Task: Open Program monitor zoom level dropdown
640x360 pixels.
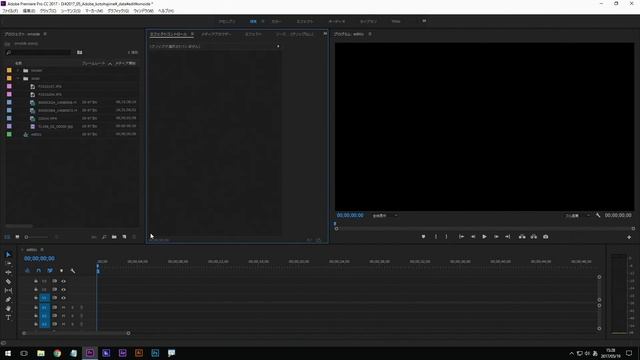Action: point(384,216)
